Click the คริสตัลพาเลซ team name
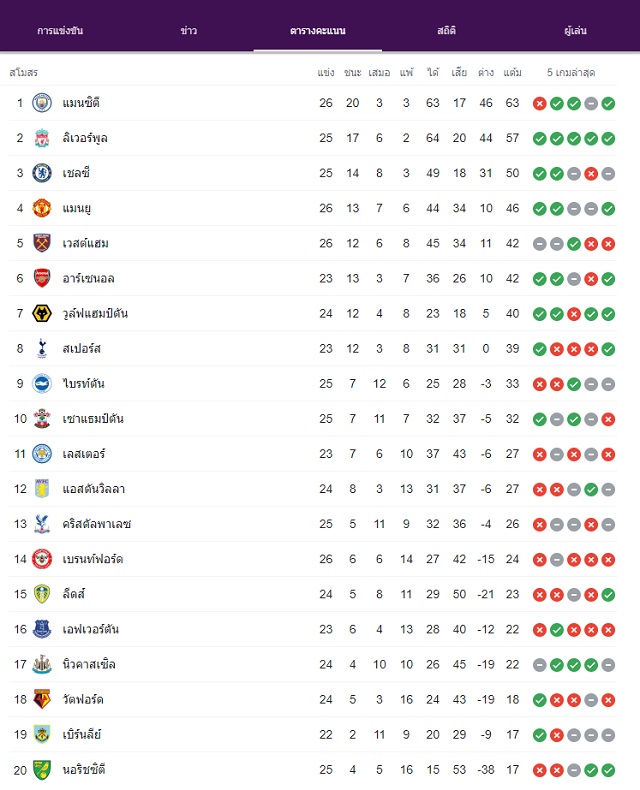The image size is (640, 790). click(x=97, y=524)
